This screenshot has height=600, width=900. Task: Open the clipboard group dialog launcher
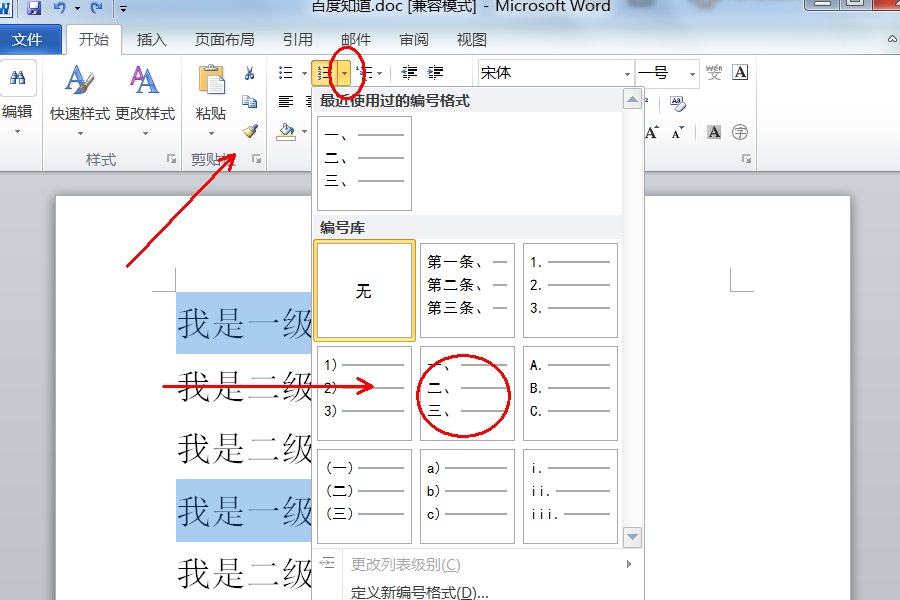(257, 159)
